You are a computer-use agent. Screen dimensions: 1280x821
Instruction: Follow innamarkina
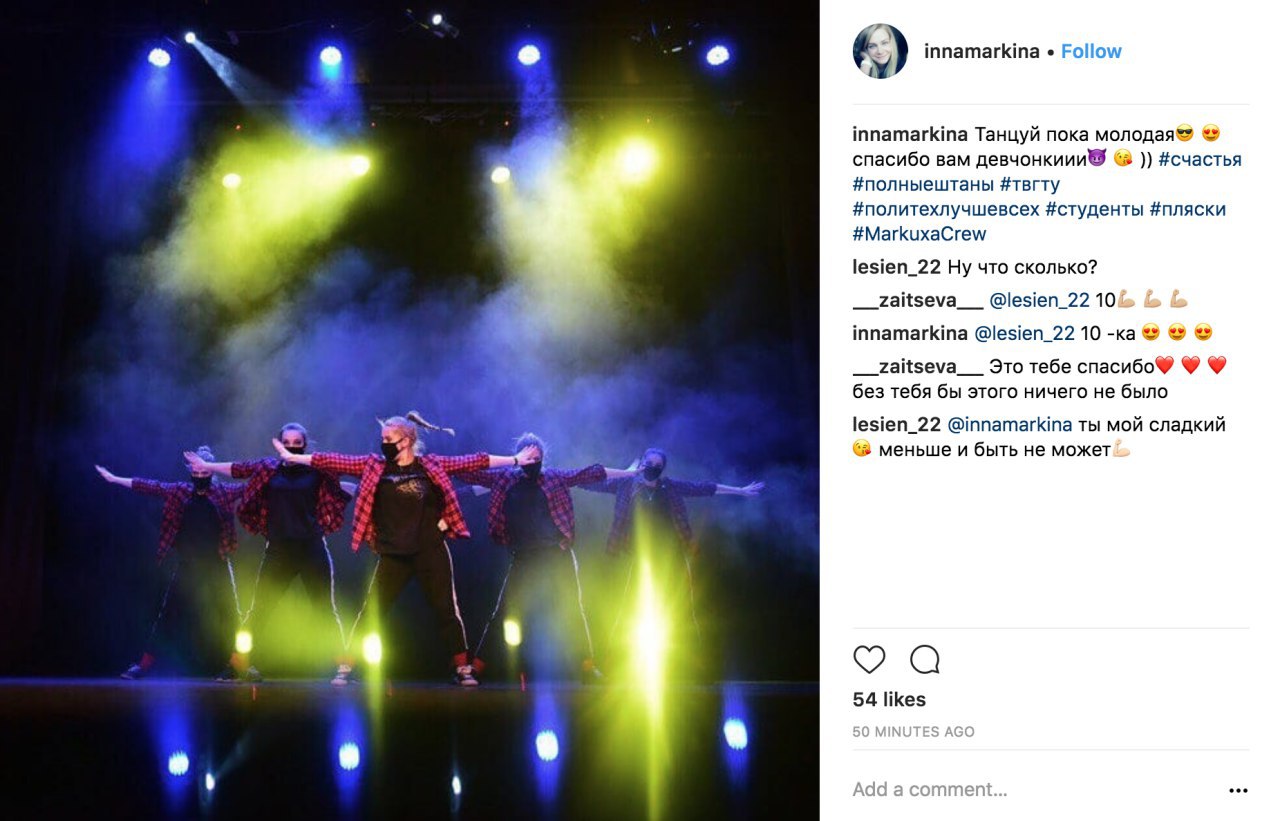tap(1091, 51)
